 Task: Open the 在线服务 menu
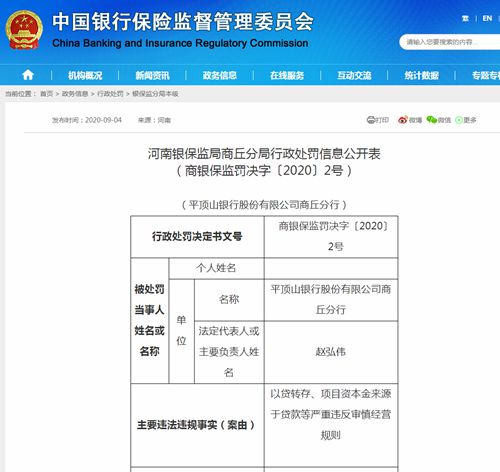click(x=287, y=75)
